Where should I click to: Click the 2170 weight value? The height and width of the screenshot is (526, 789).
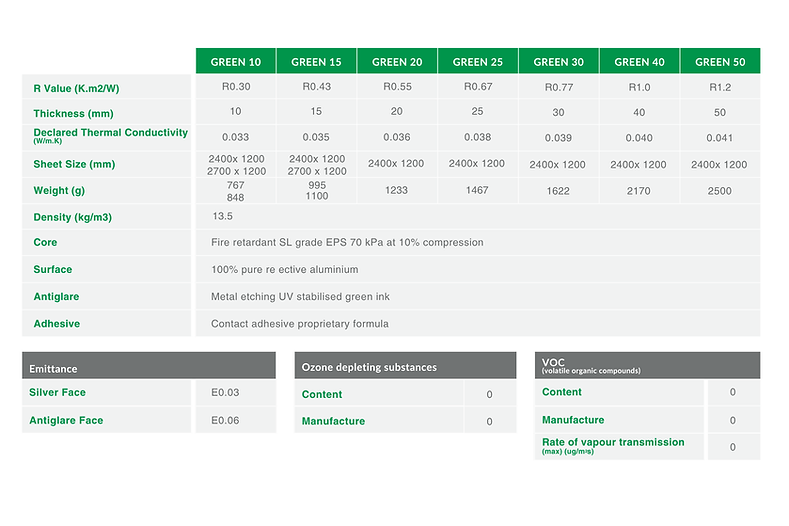pyautogui.click(x=640, y=190)
